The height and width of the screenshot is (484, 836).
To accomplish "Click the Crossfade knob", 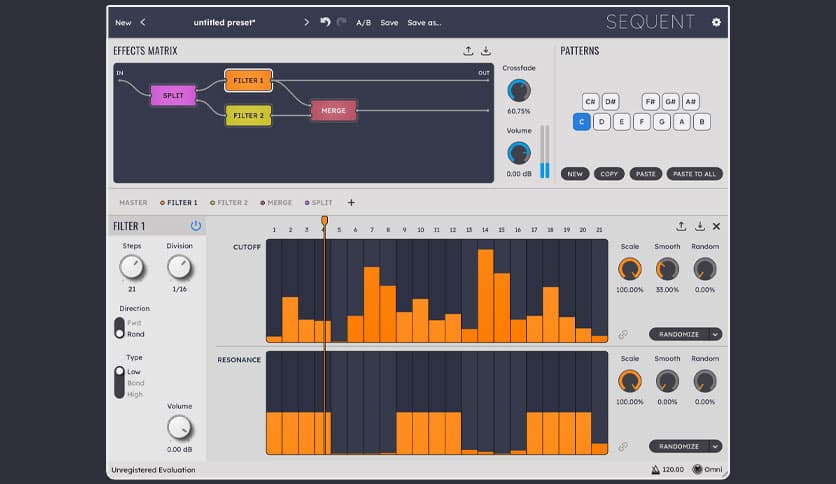I will click(519, 91).
